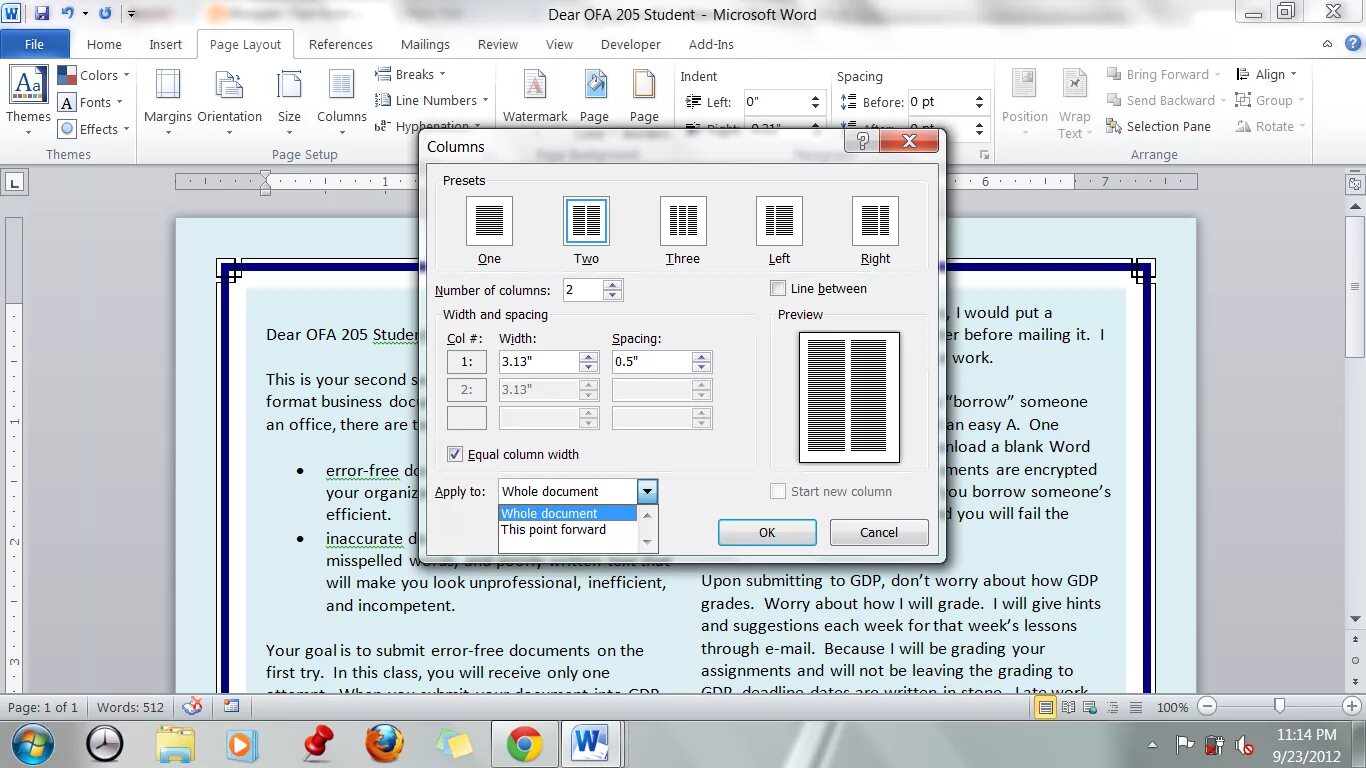
Task: Open the File tab
Action: pyautogui.click(x=34, y=44)
